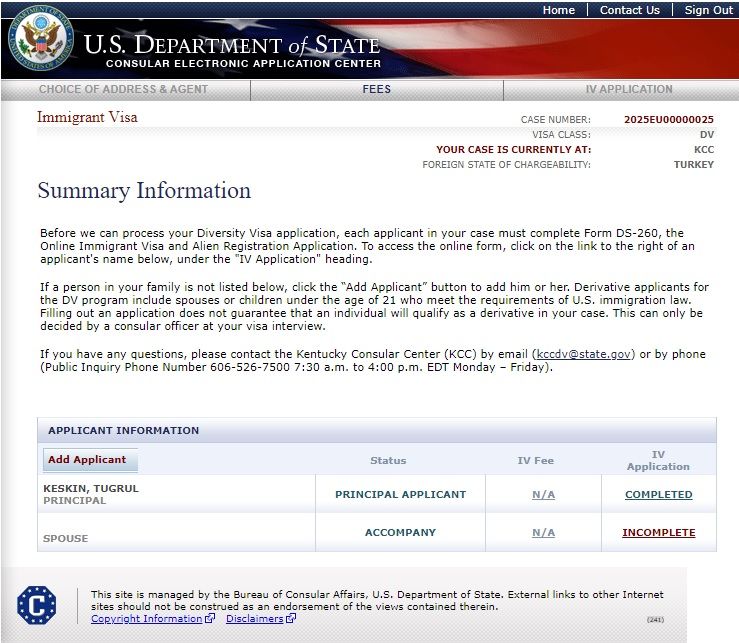Open the Contact Us link
The image size is (739, 643).
coord(630,10)
